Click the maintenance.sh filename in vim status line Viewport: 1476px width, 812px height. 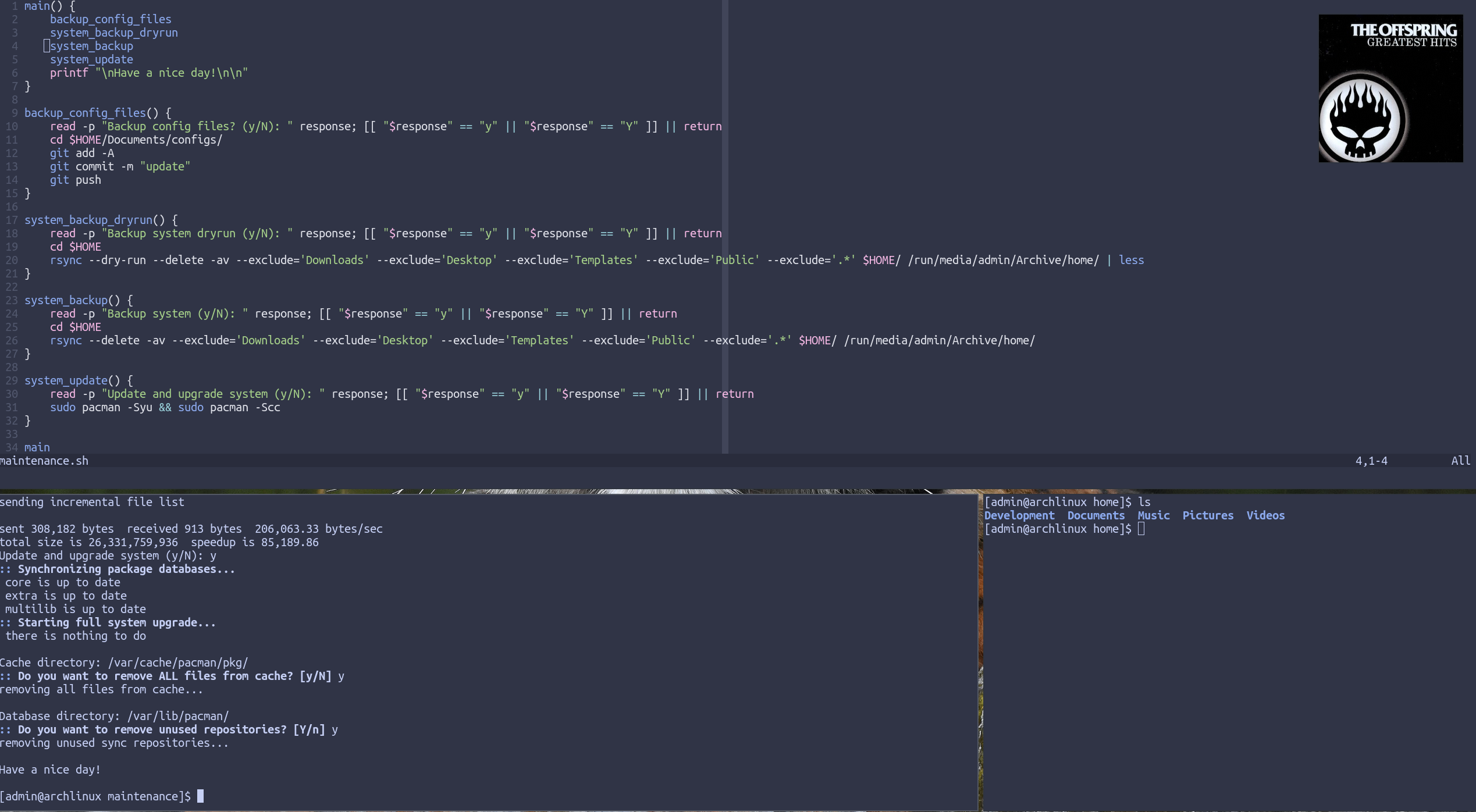click(44, 461)
